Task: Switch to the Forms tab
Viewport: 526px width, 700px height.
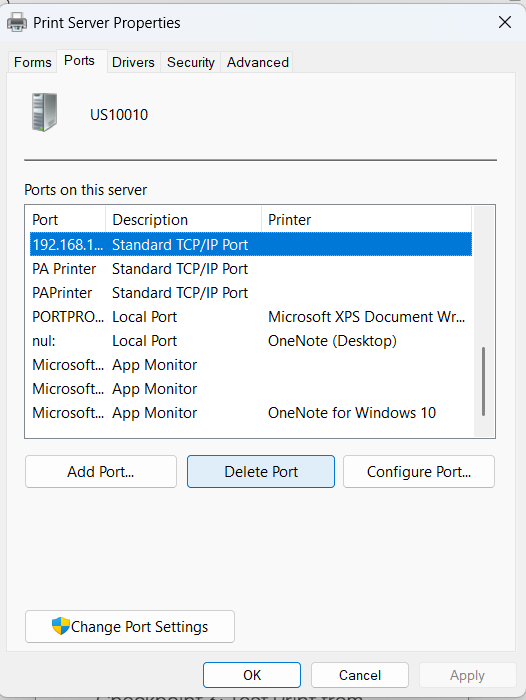Action: point(33,62)
